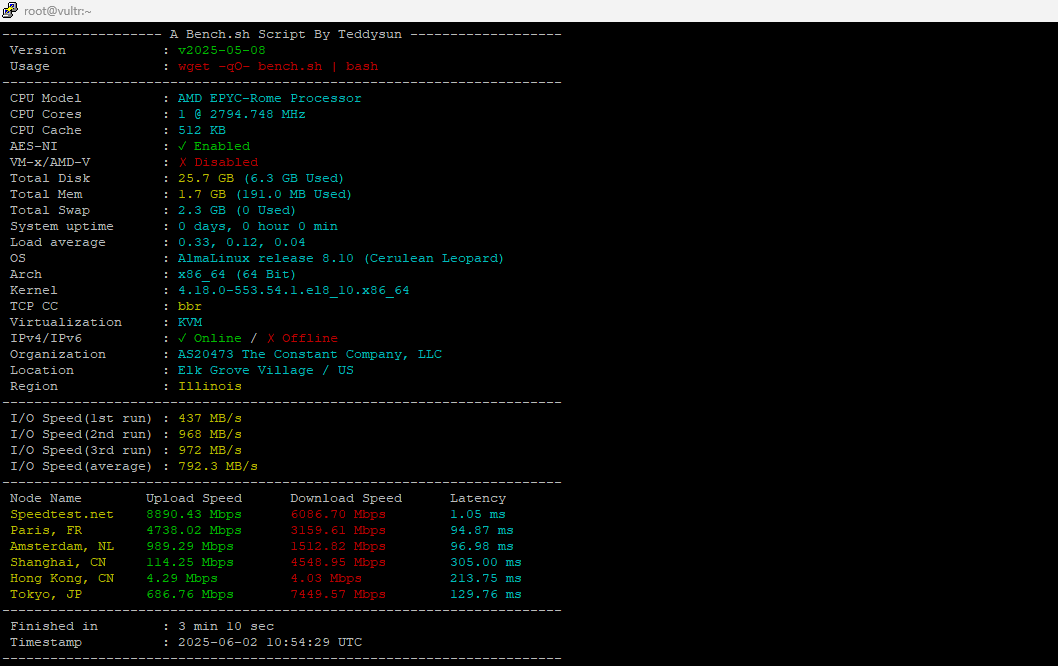
Task: Click the Speedtest.net latency "1.05 ms"
Action: tap(478, 516)
